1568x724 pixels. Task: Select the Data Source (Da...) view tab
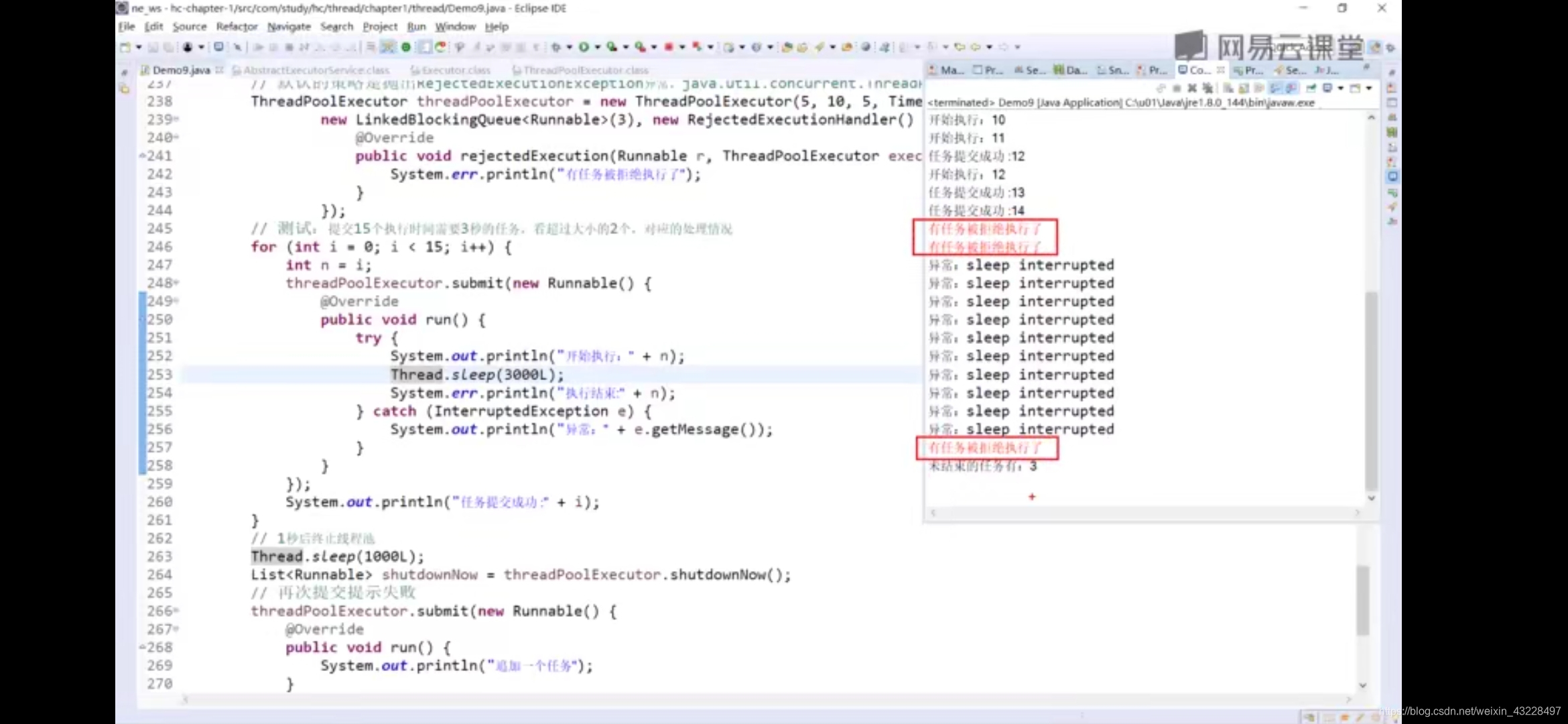(1071, 70)
